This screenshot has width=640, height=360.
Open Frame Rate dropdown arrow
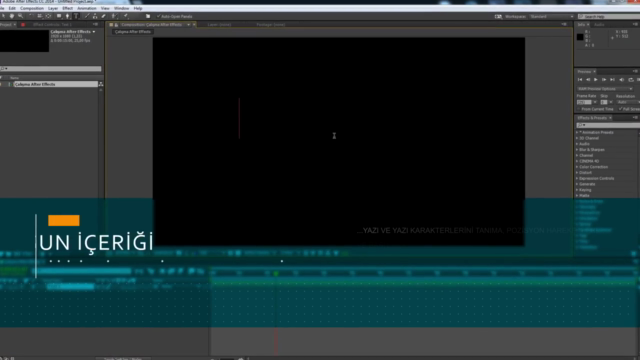[595, 102]
